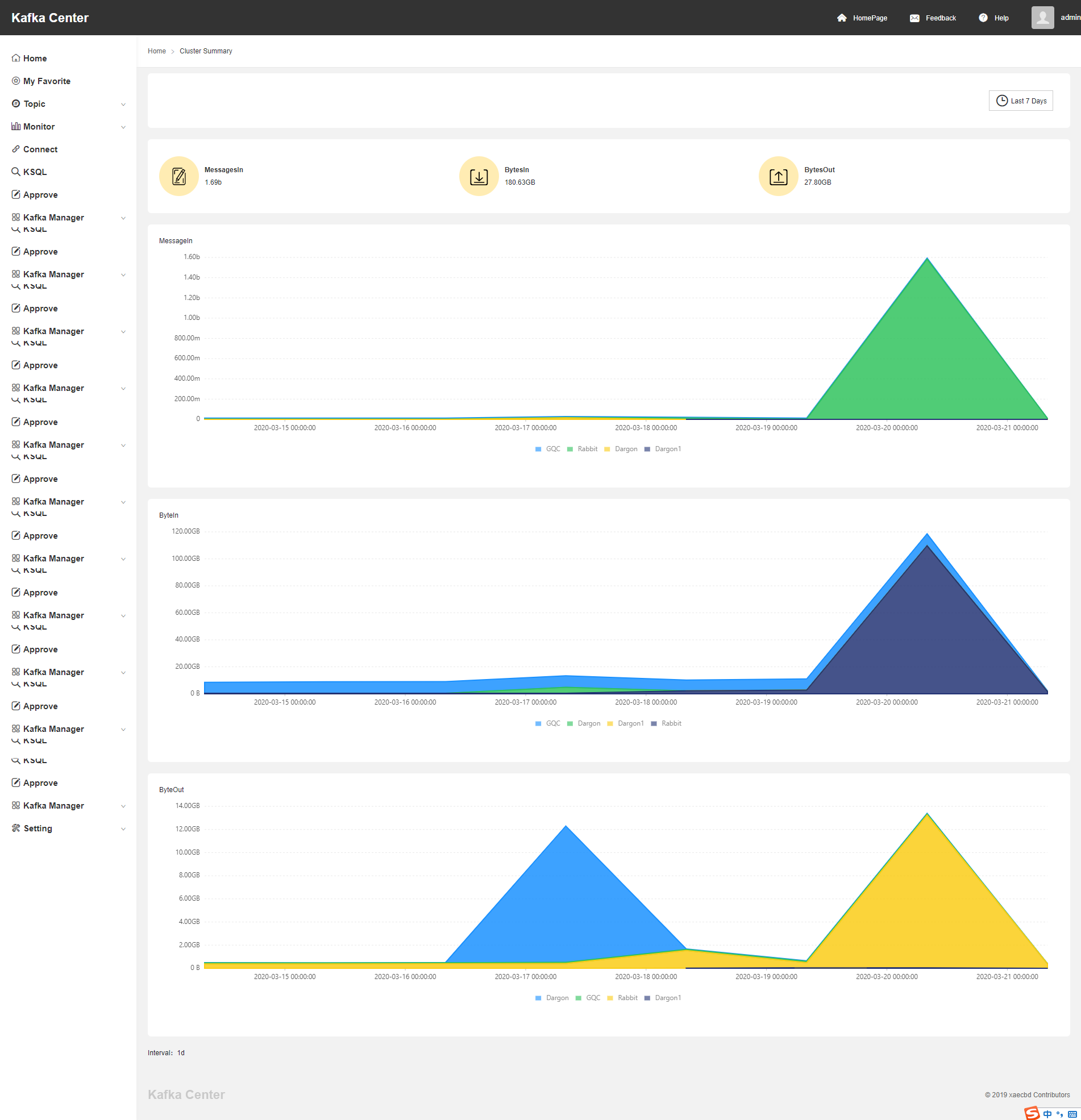1081x1120 pixels.
Task: Open the admin avatar icon
Action: 1043,18
